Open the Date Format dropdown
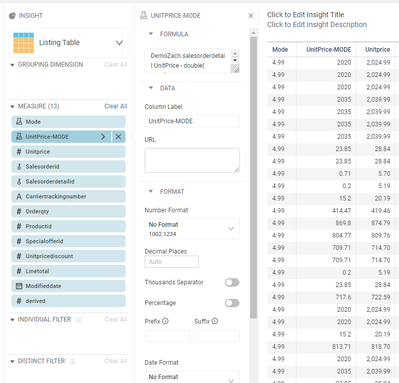Screen dimensions: 399x383 [x=192, y=377]
